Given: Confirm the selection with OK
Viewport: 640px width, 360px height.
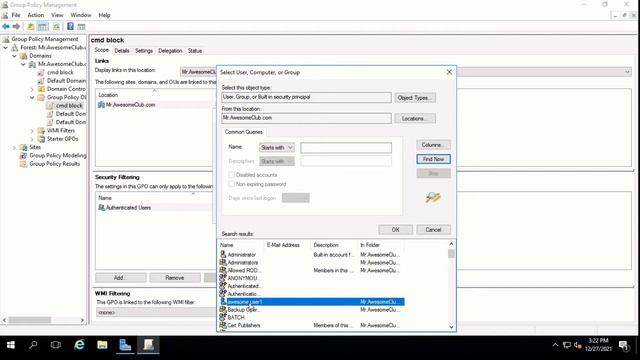Looking at the screenshot, I should 396,230.
